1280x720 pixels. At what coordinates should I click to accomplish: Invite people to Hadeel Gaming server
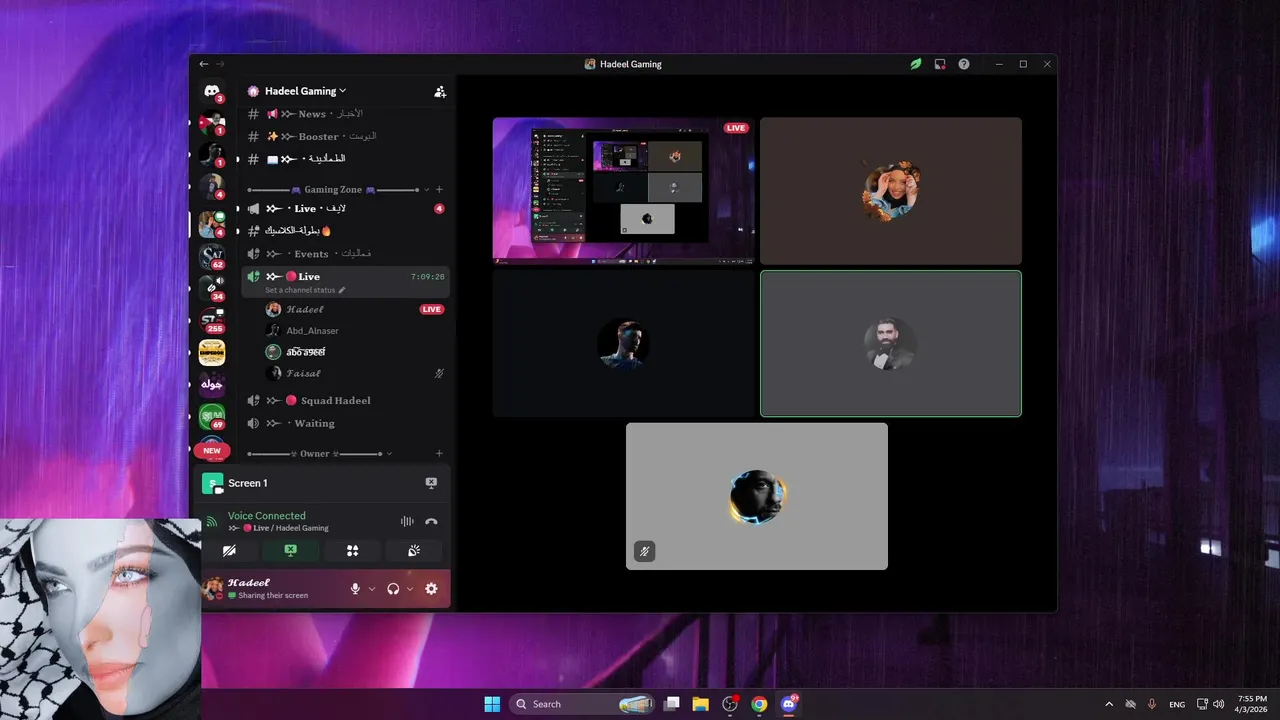point(440,91)
